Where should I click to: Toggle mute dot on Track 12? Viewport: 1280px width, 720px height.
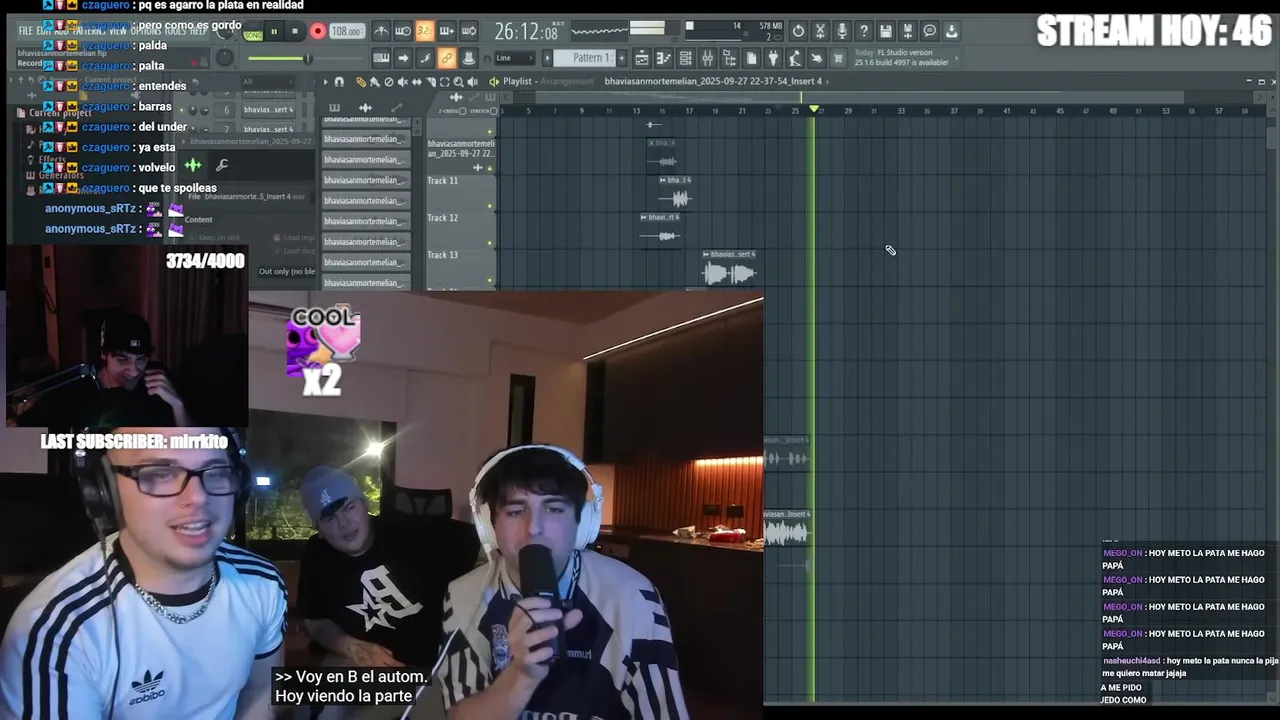[x=490, y=243]
